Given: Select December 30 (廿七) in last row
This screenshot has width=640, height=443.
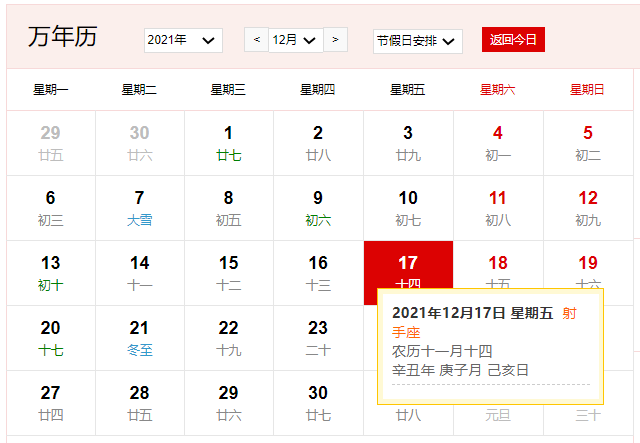Looking at the screenshot, I should [x=318, y=403].
